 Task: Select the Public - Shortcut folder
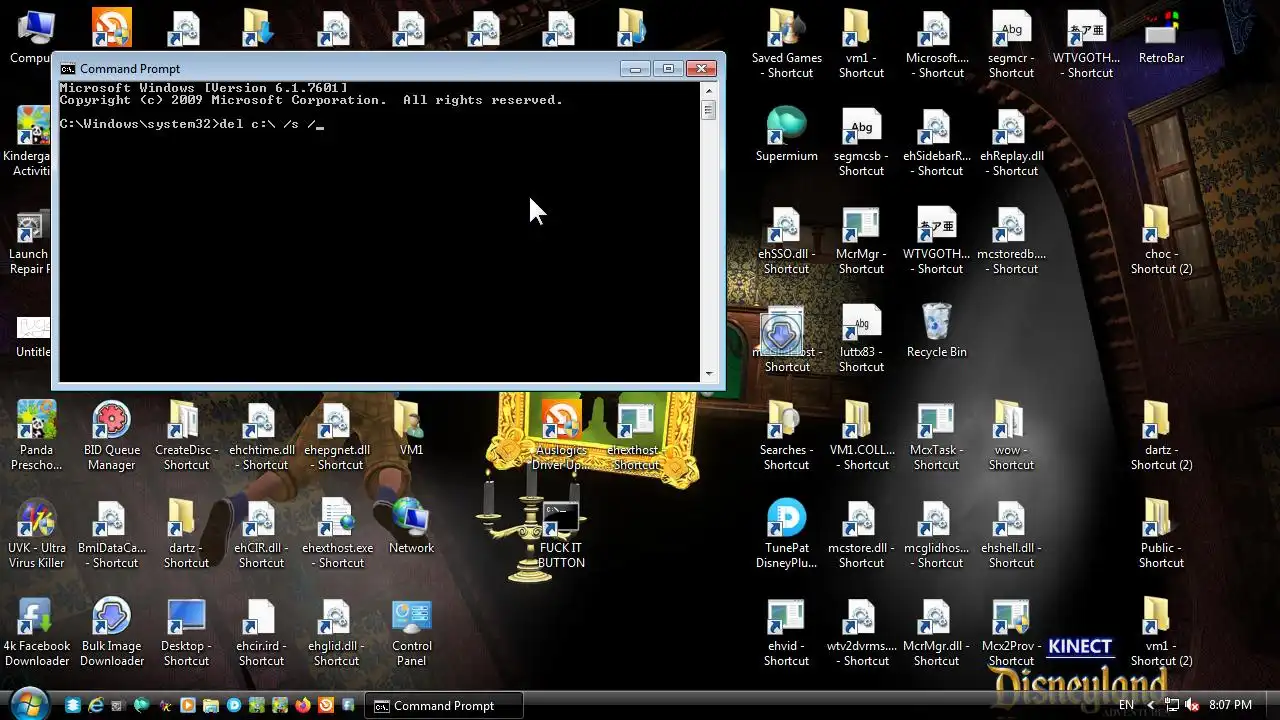tap(1161, 533)
